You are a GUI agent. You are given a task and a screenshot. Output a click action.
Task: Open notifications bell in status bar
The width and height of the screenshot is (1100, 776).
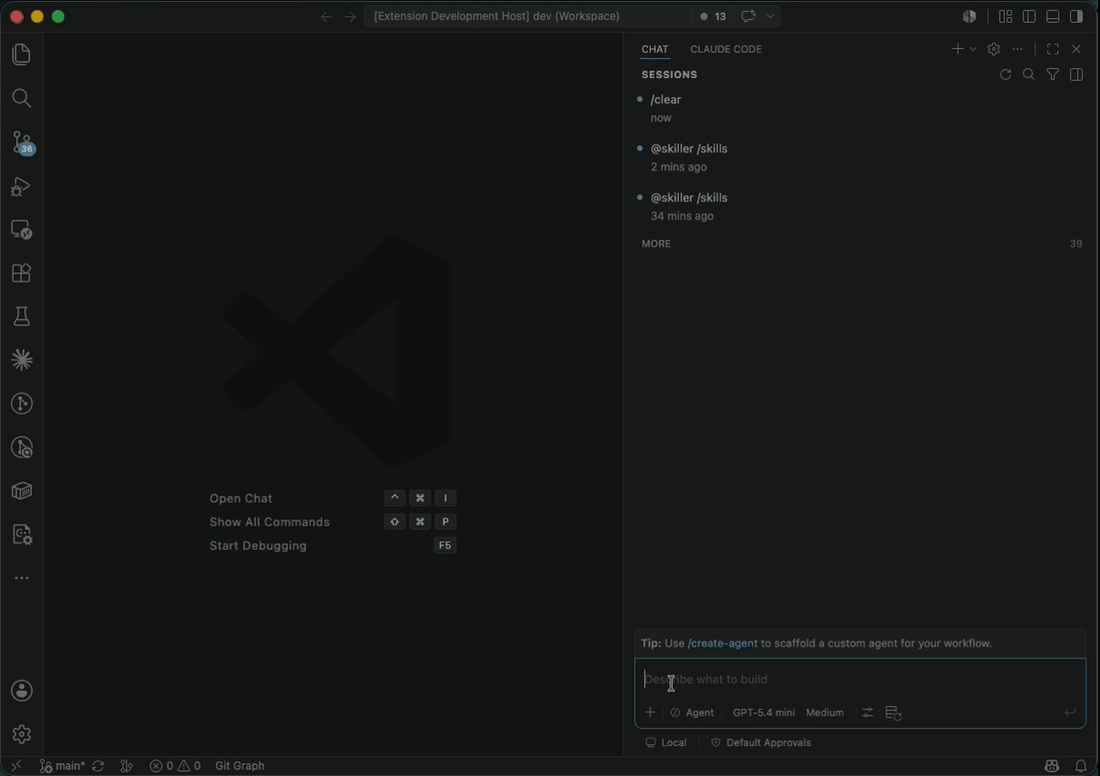click(x=1080, y=765)
